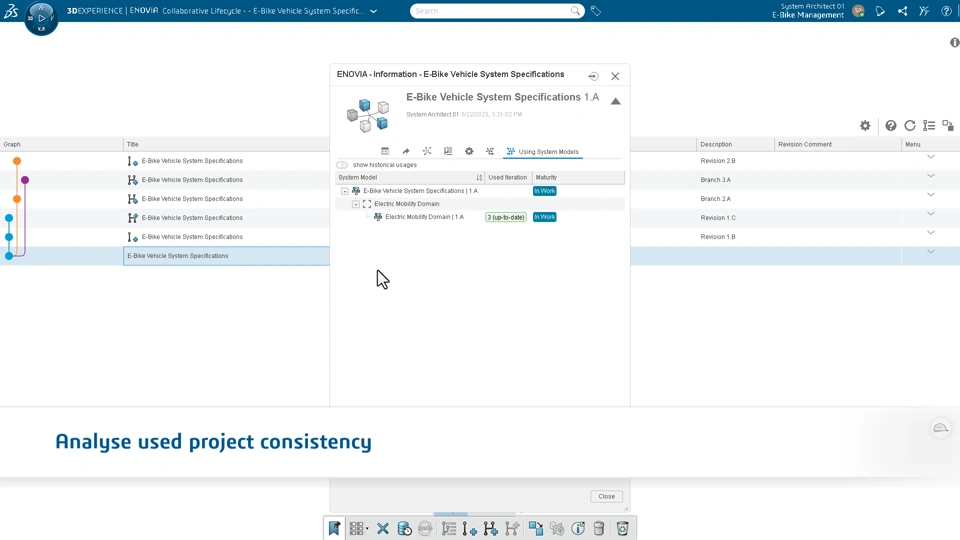960x540 pixels.
Task: Click the duplicate-lock icon near refresh
Action: click(948, 126)
